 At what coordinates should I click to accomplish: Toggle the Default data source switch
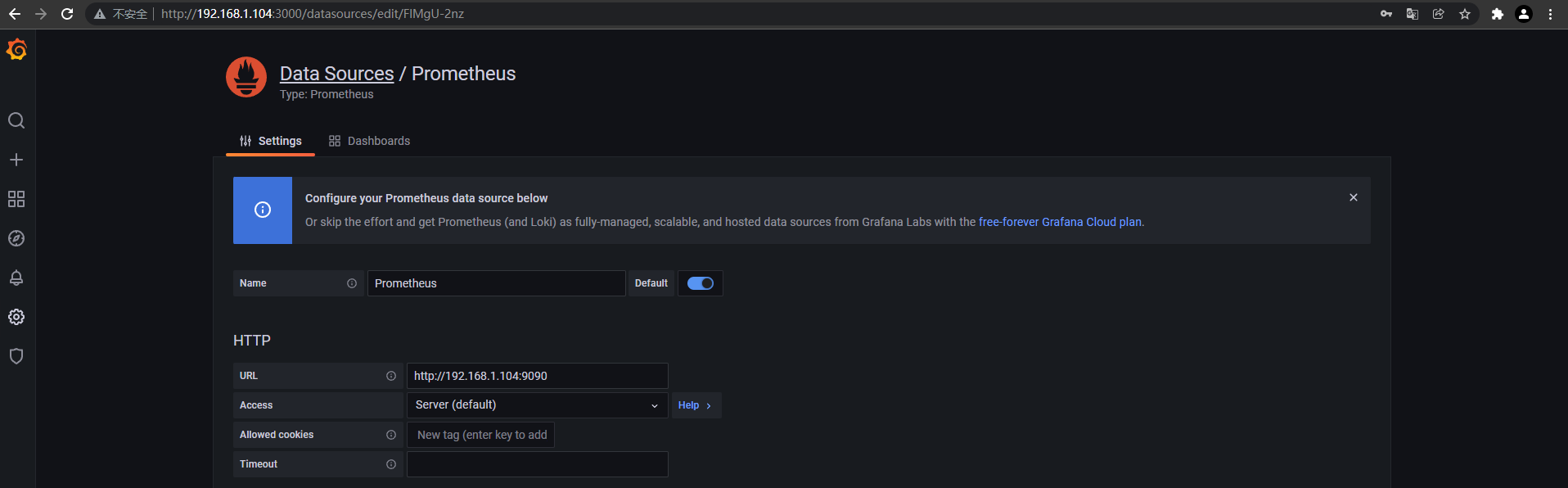tap(701, 283)
